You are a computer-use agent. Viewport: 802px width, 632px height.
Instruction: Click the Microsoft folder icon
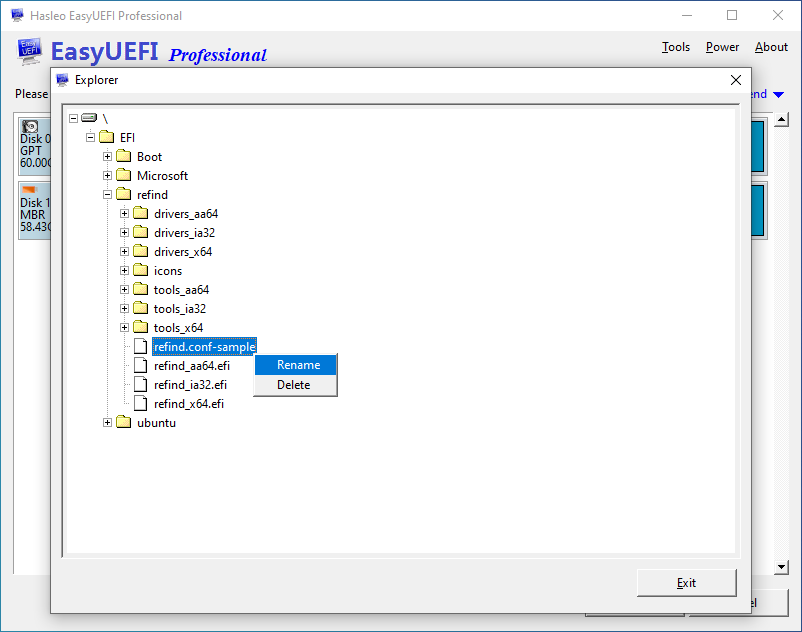pyautogui.click(x=123, y=175)
